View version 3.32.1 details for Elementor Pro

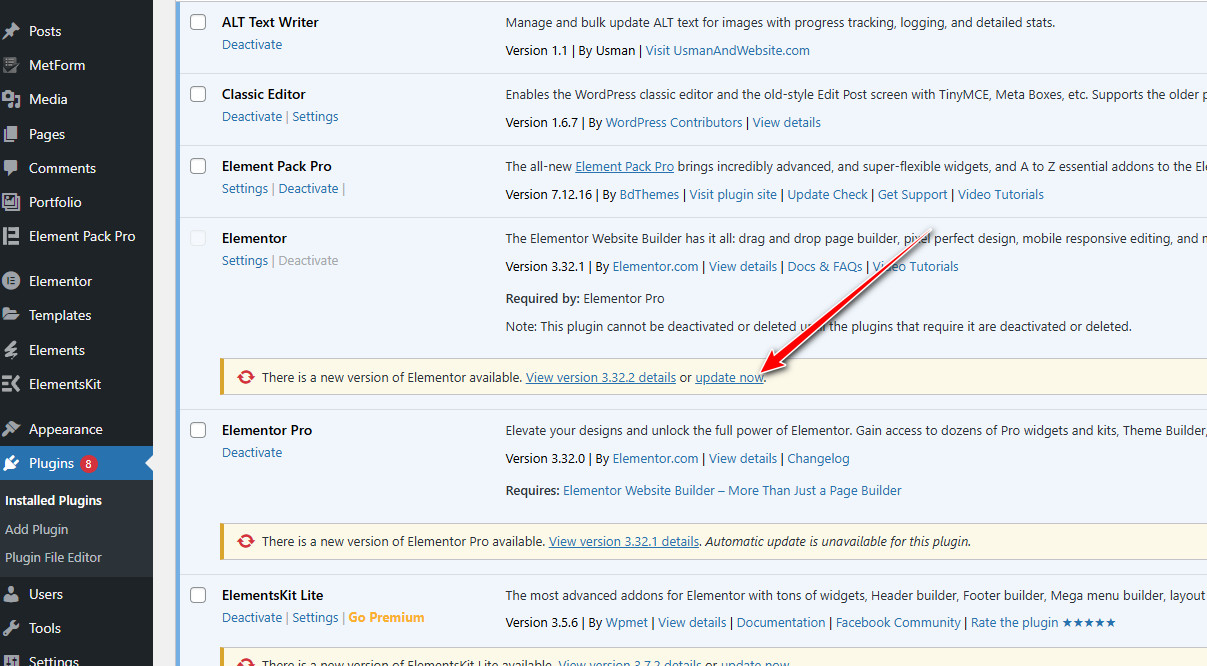(x=624, y=541)
